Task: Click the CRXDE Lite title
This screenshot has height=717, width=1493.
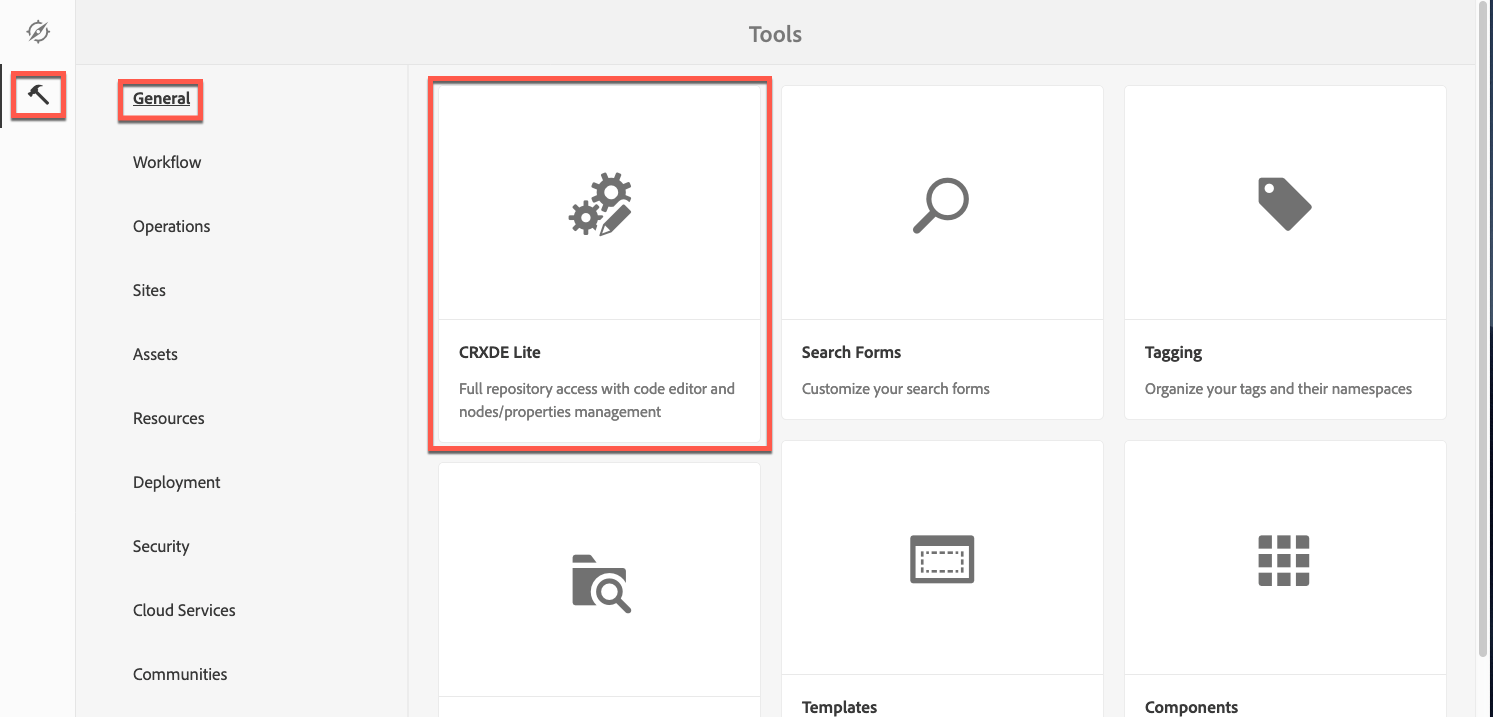Action: click(500, 352)
